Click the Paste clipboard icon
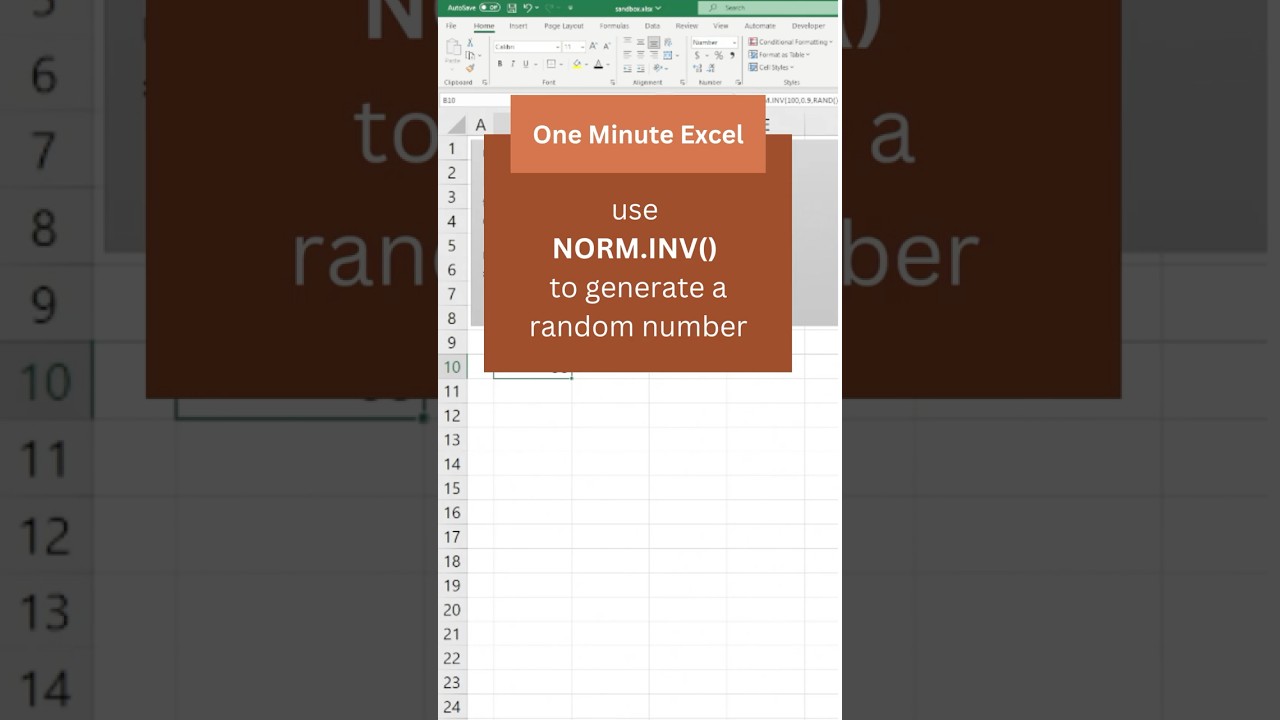Screen dimensions: 1280x720 453,48
